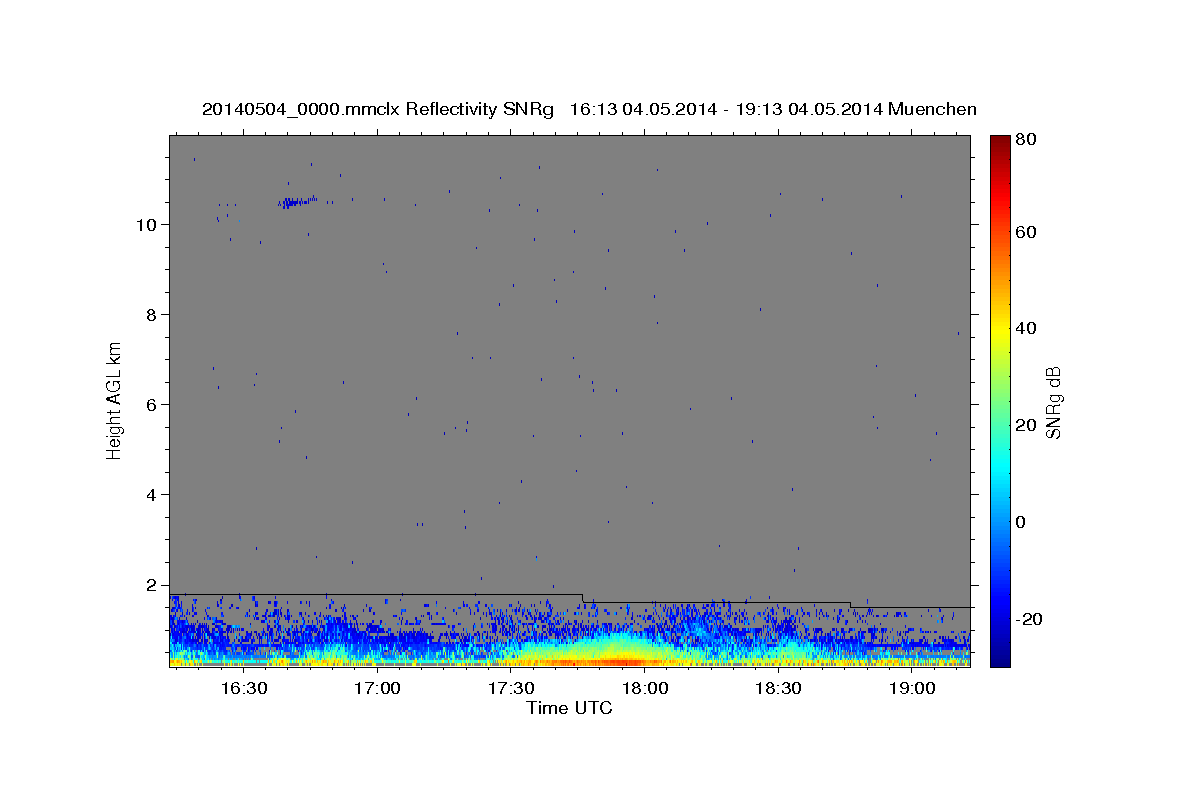Click the 'SNRg dB' colorbar label

(1053, 402)
